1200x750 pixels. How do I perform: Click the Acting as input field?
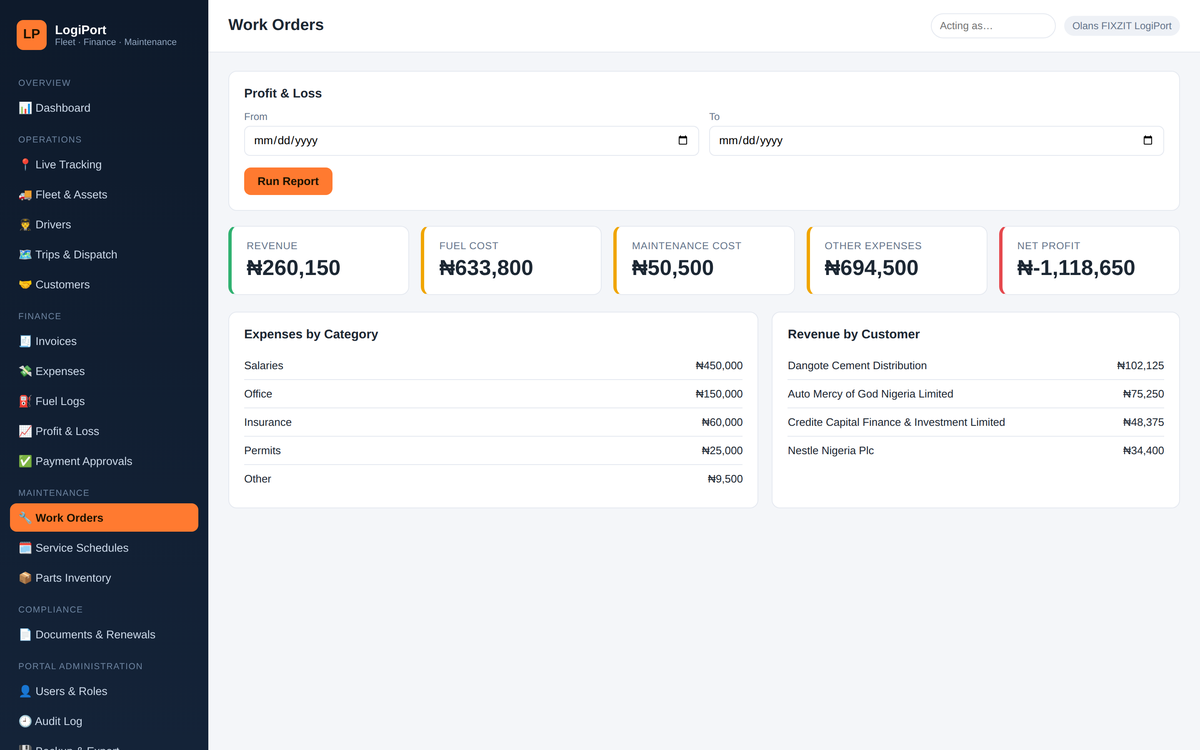point(993,26)
